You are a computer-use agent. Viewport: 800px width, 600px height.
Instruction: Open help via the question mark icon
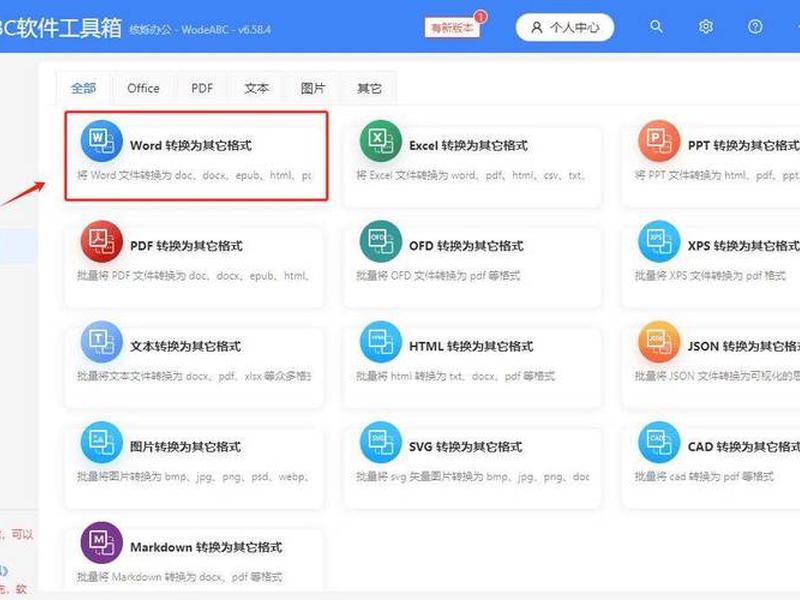pyautogui.click(x=755, y=27)
